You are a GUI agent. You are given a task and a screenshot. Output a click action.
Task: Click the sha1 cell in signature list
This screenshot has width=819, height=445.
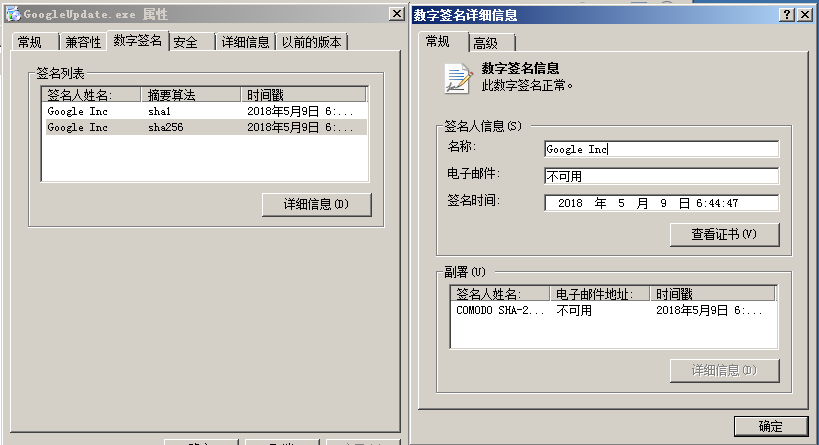click(159, 111)
